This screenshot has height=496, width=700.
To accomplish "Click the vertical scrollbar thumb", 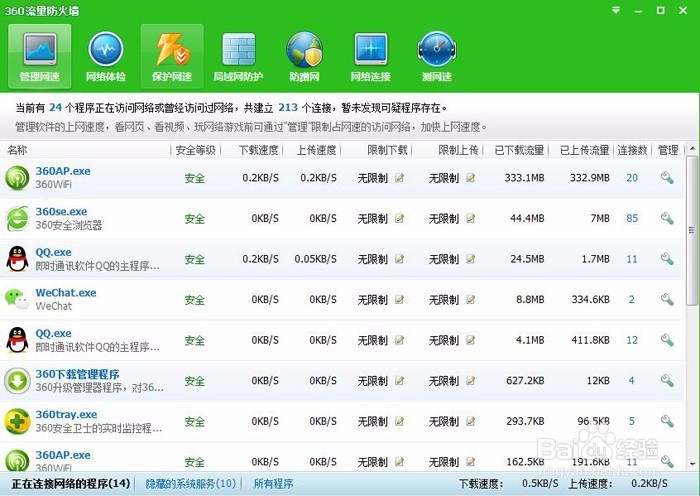I will pyautogui.click(x=692, y=230).
